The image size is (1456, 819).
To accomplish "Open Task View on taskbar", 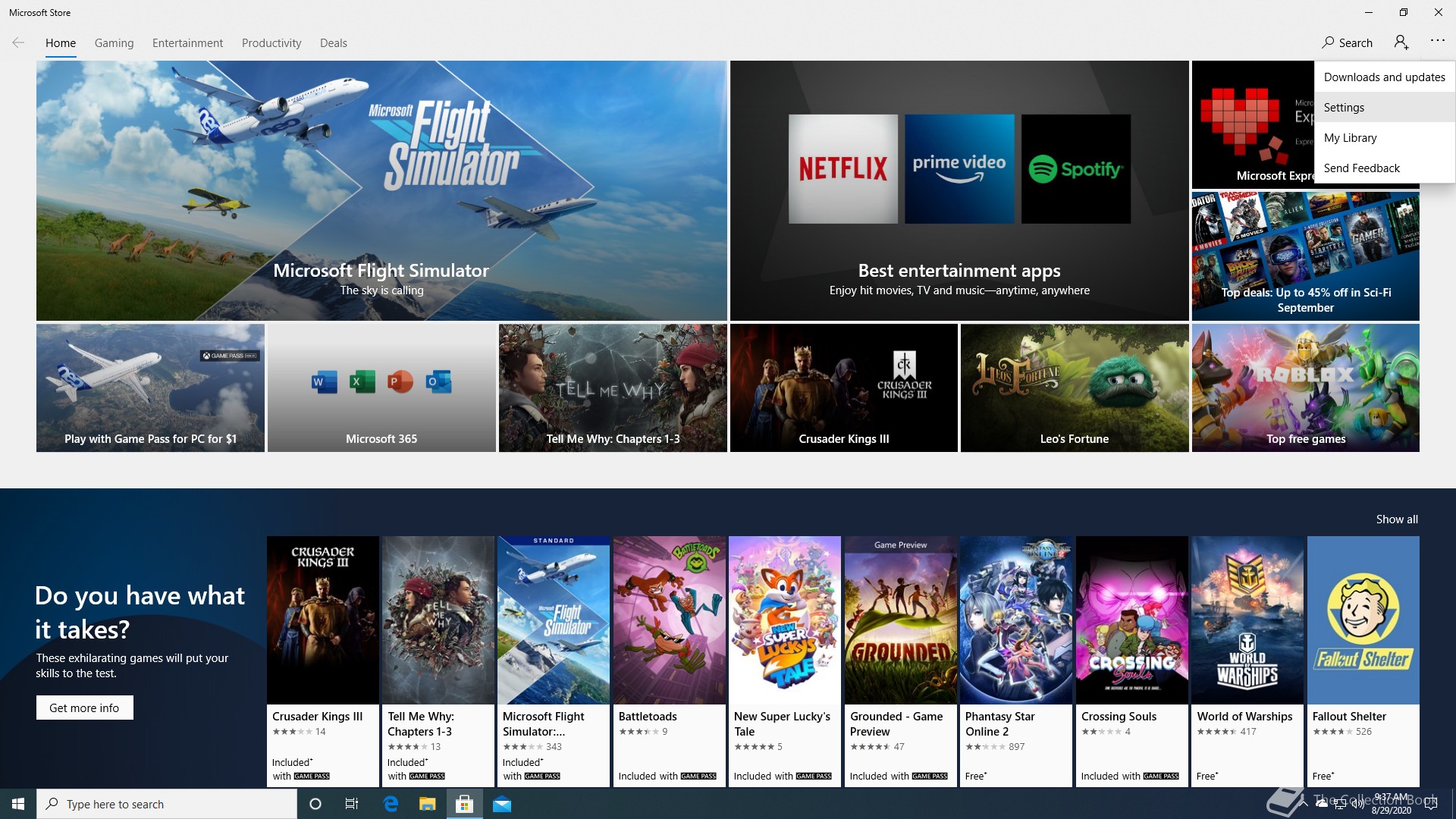I will pos(352,804).
